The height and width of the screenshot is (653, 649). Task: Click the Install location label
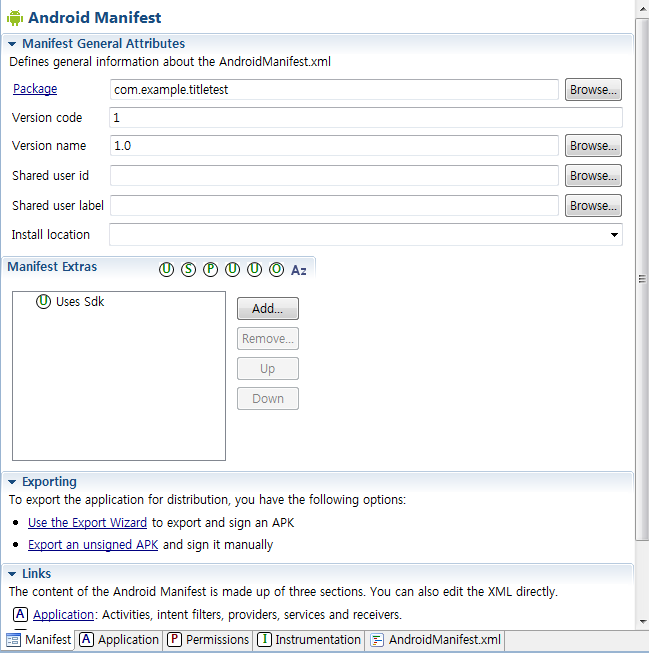[50, 235]
